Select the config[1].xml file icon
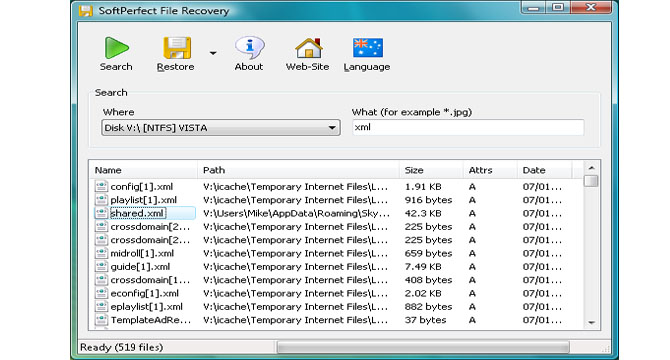The width and height of the screenshot is (670, 360). (101, 186)
